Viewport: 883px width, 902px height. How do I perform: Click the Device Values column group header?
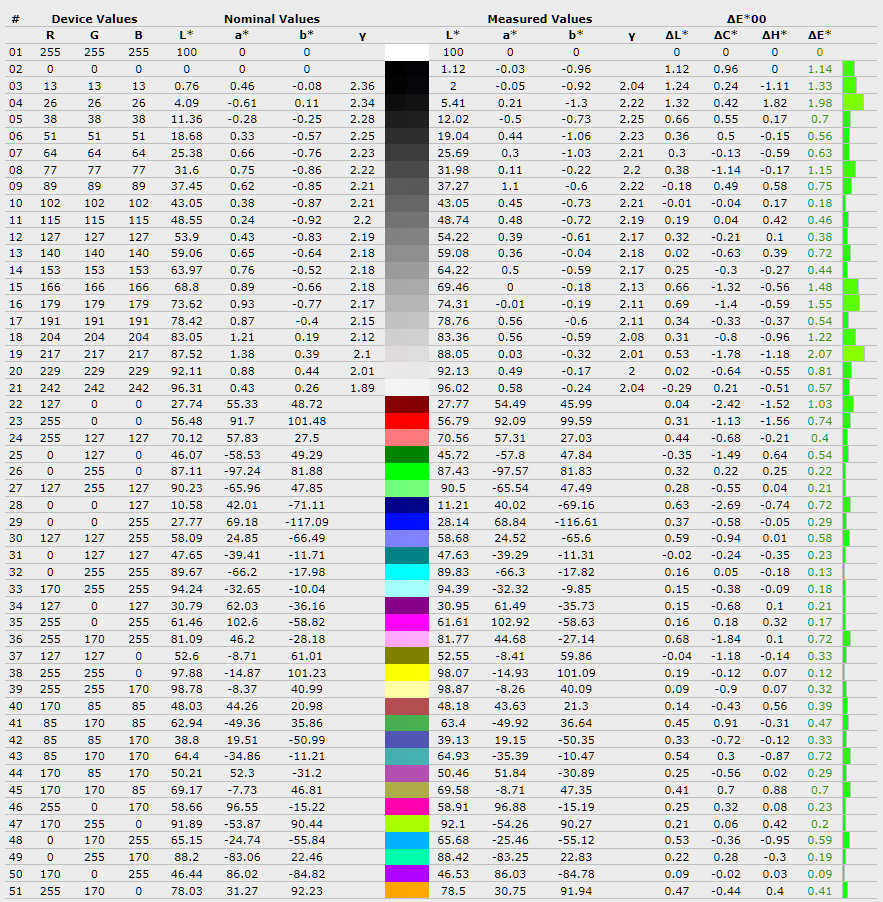click(x=94, y=19)
